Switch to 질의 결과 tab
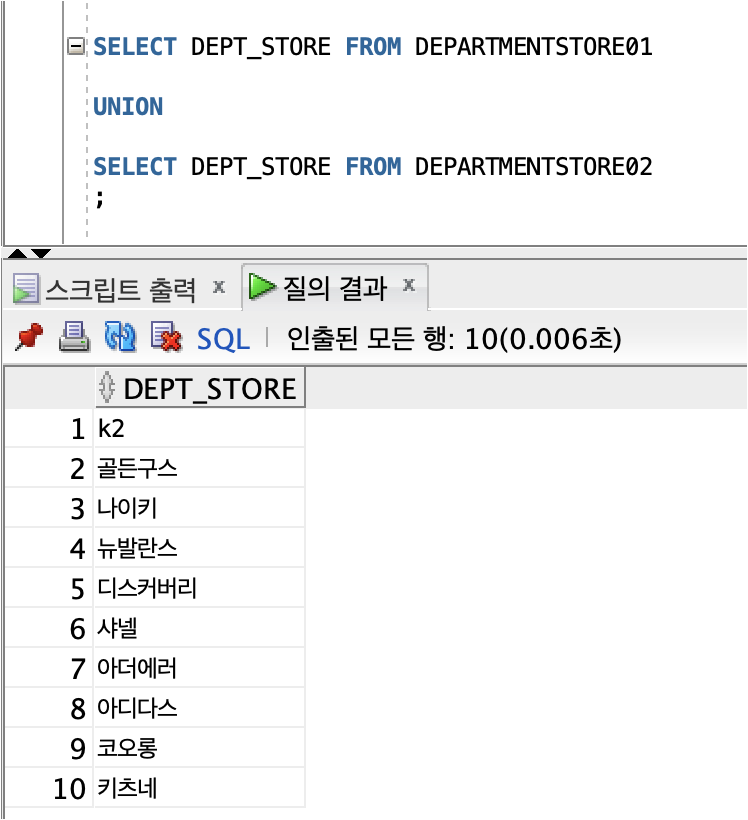Viewport: 748px width, 820px height. [334, 288]
